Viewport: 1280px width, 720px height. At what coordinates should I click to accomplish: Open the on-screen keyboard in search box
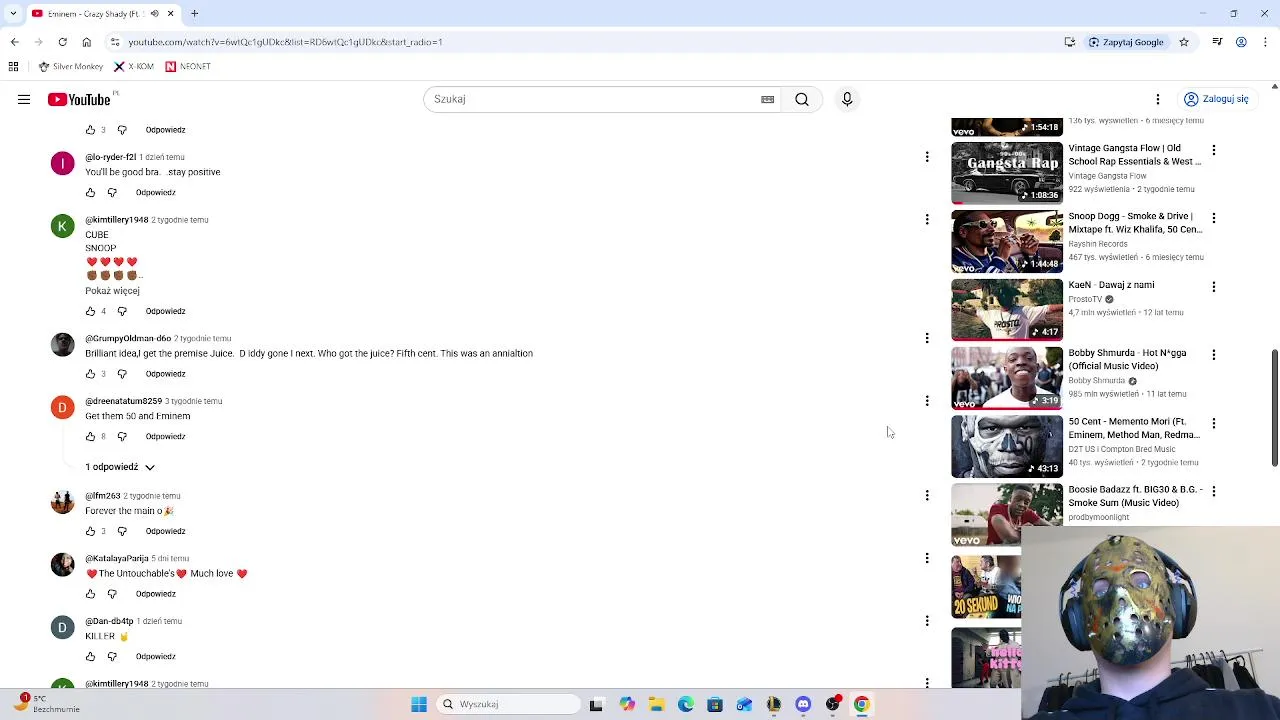[767, 99]
